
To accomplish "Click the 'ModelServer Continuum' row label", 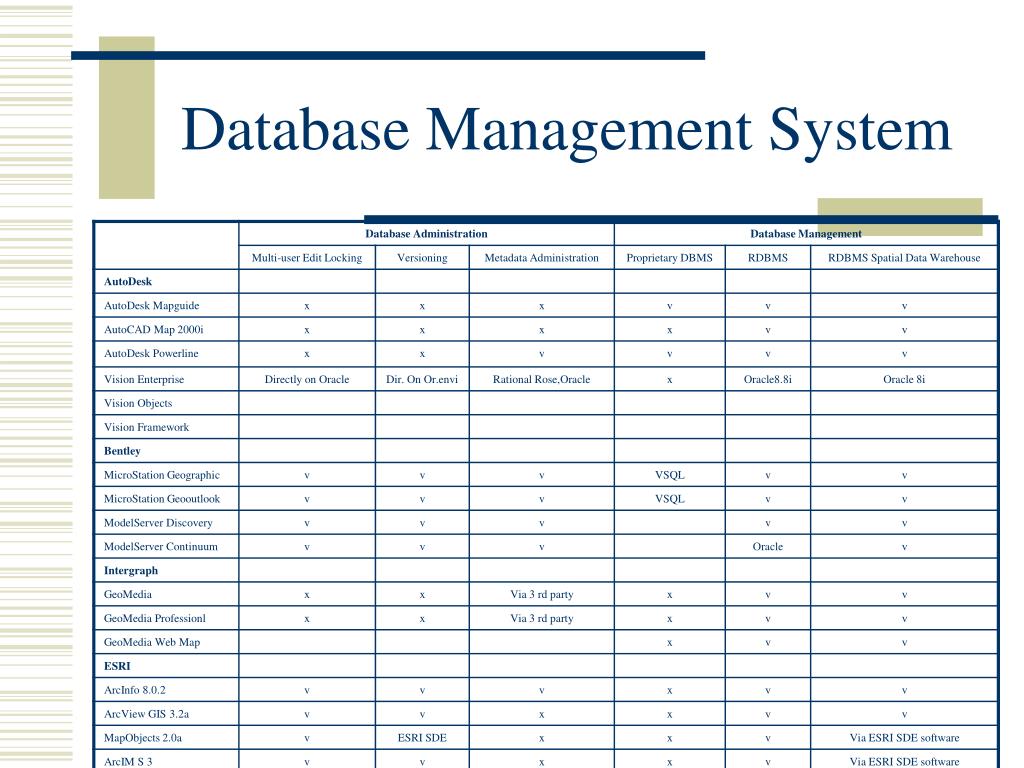I will click(x=161, y=547).
